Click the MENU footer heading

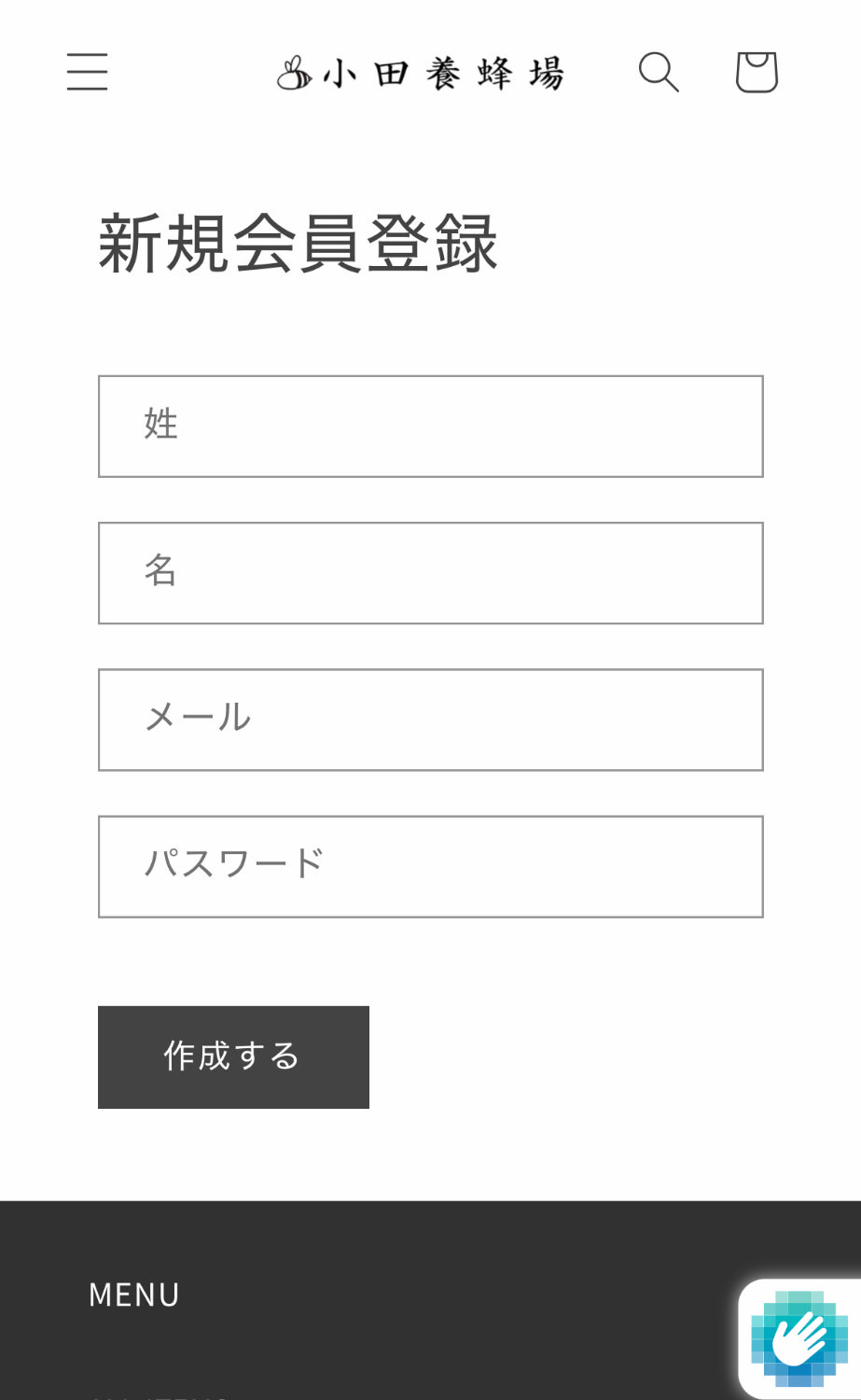(134, 1295)
